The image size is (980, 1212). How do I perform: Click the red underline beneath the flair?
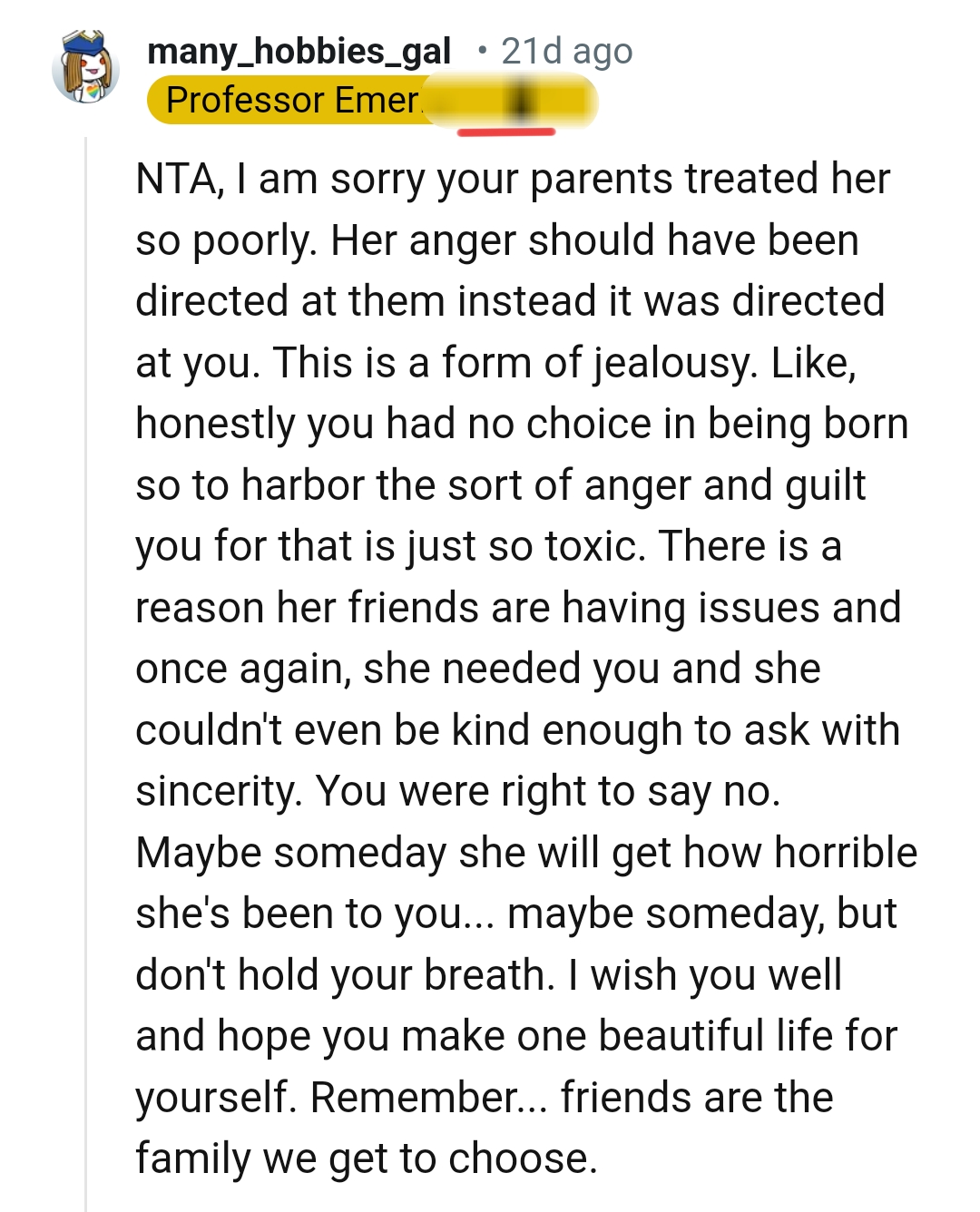pyautogui.click(x=505, y=132)
